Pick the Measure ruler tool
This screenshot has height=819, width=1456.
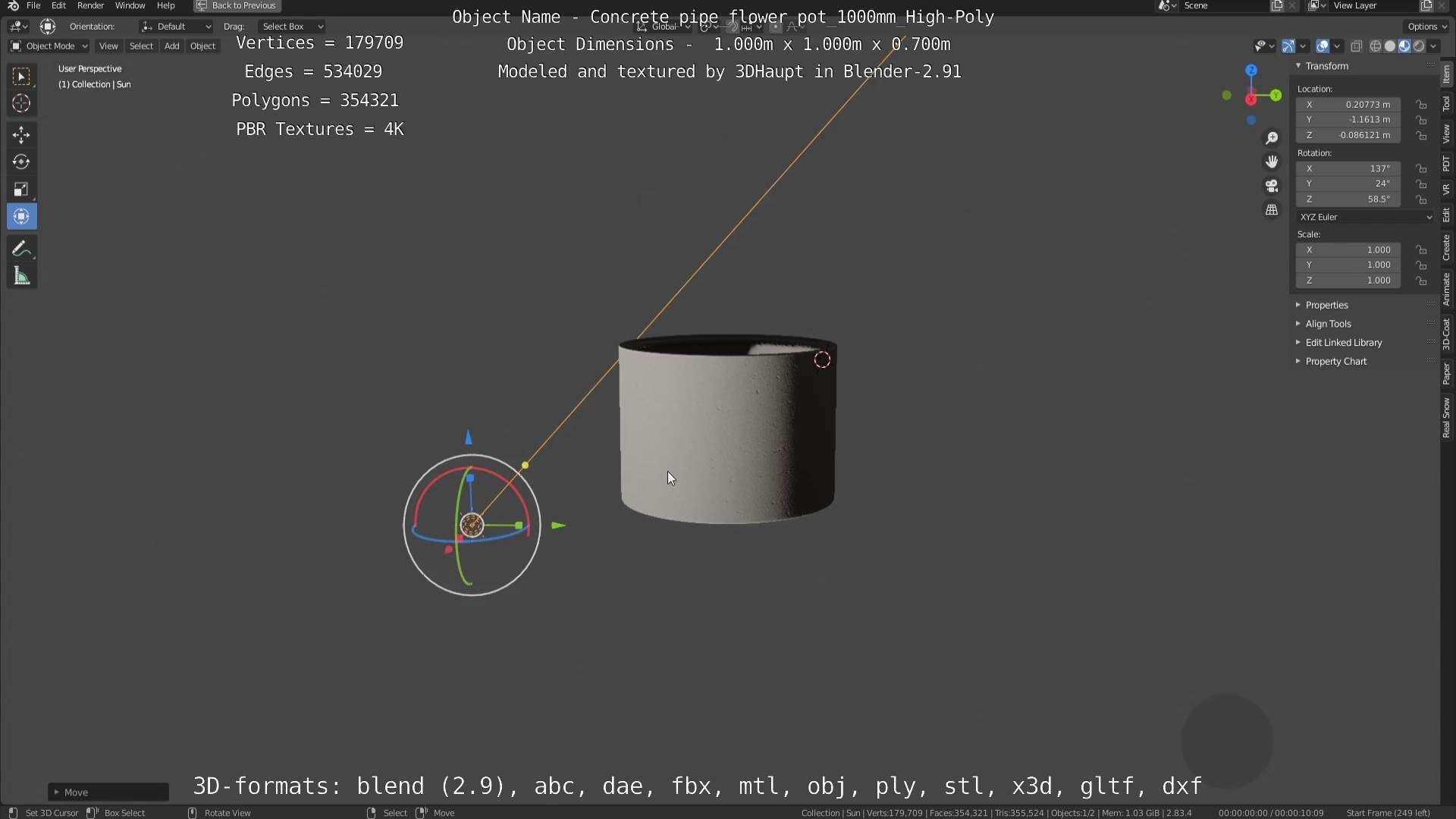tap(21, 276)
